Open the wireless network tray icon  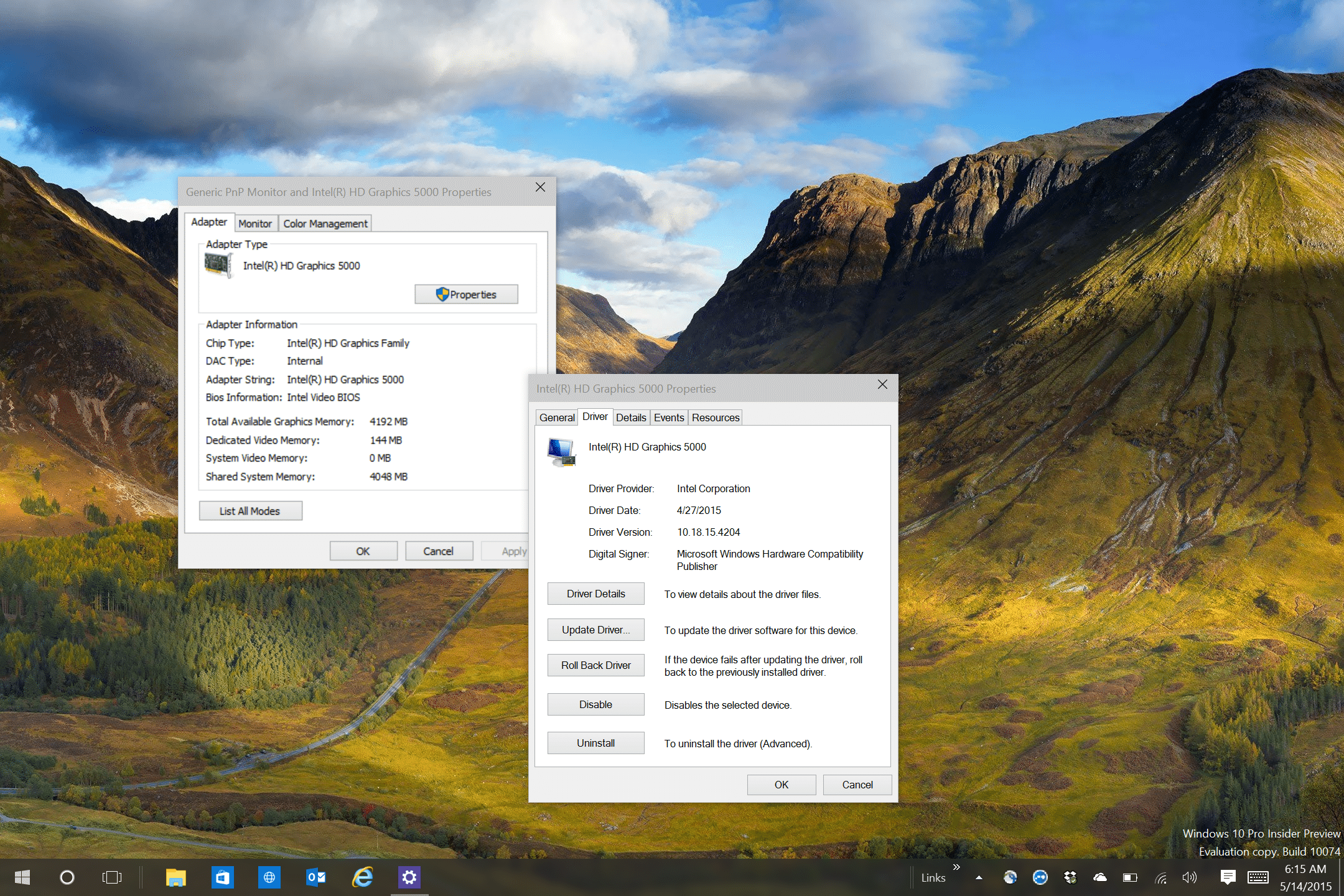[x=1160, y=878]
